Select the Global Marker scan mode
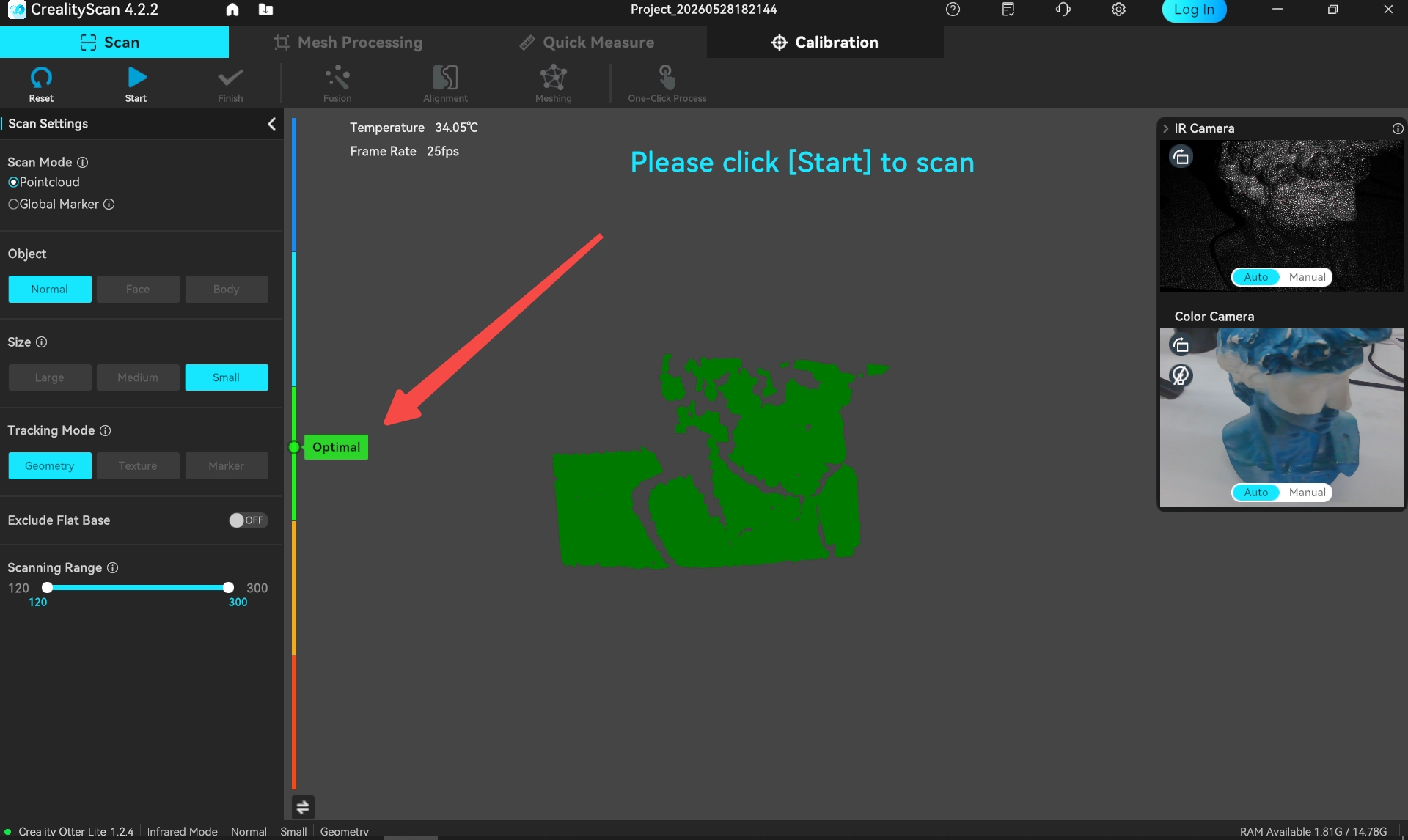The image size is (1408, 840). (54, 205)
